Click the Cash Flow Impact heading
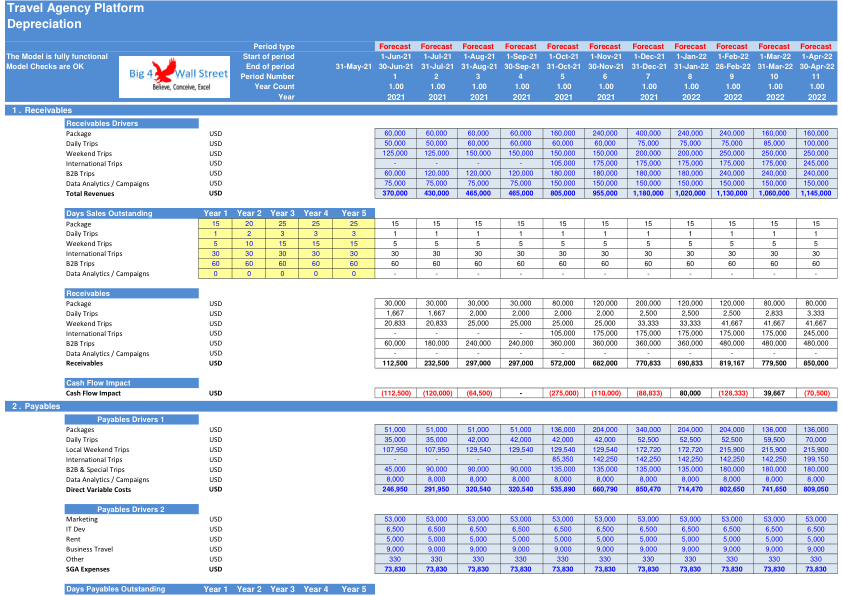Viewport: 842px width, 596px height. pyautogui.click(x=132, y=383)
